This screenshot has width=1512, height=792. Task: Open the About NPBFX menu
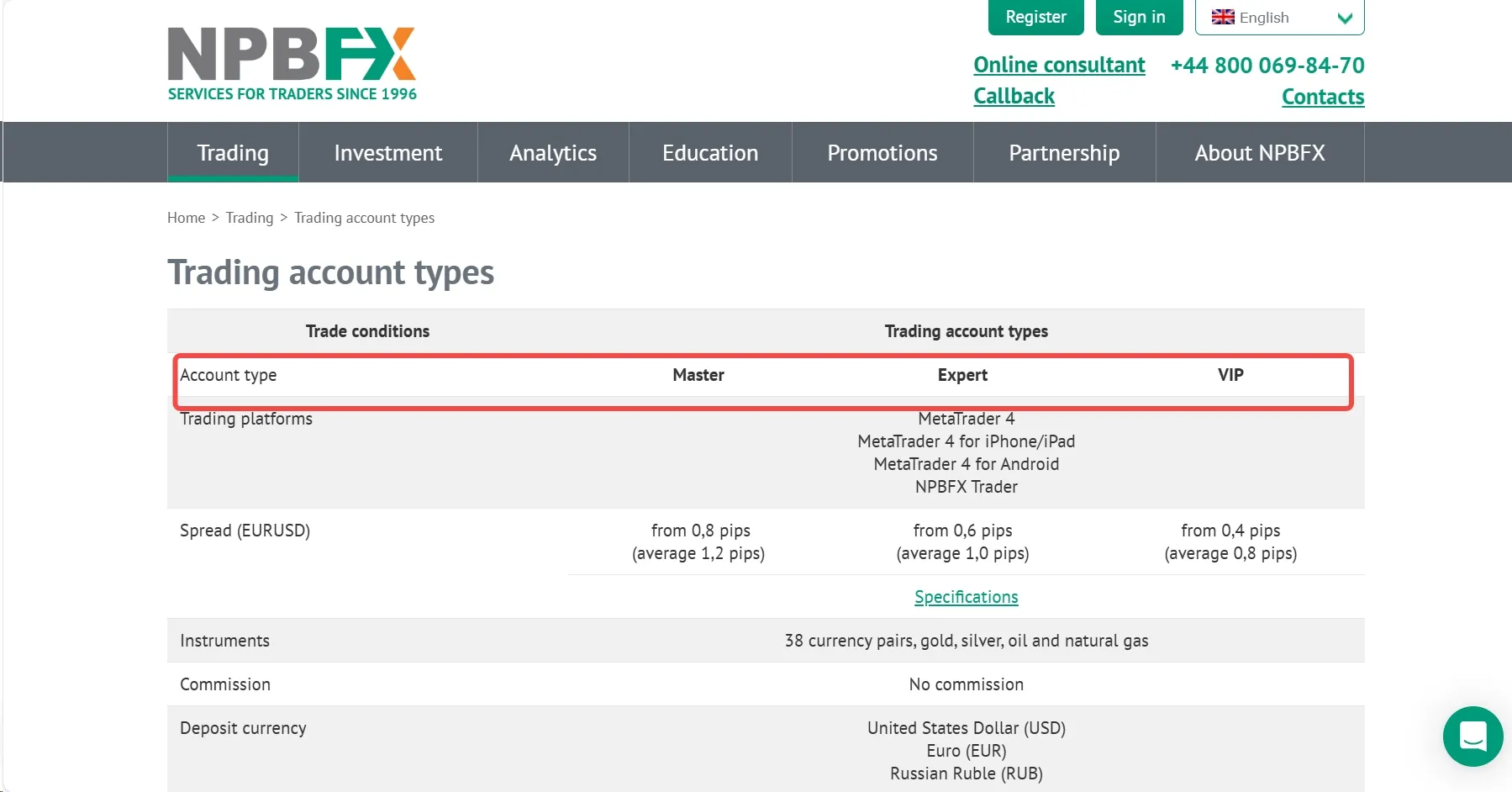(x=1260, y=152)
